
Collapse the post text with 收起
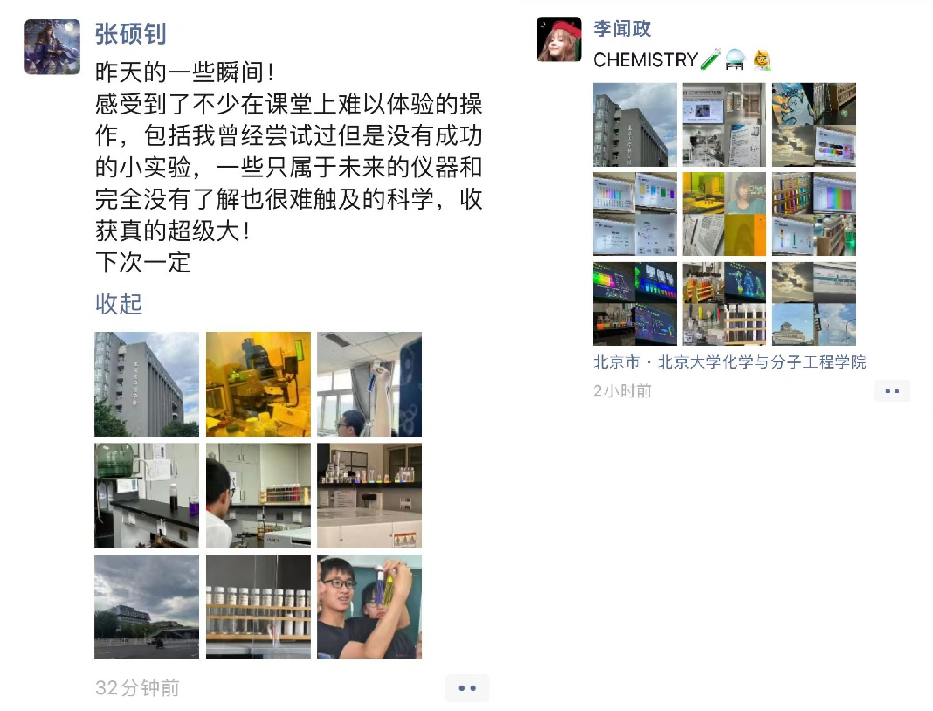118,303
